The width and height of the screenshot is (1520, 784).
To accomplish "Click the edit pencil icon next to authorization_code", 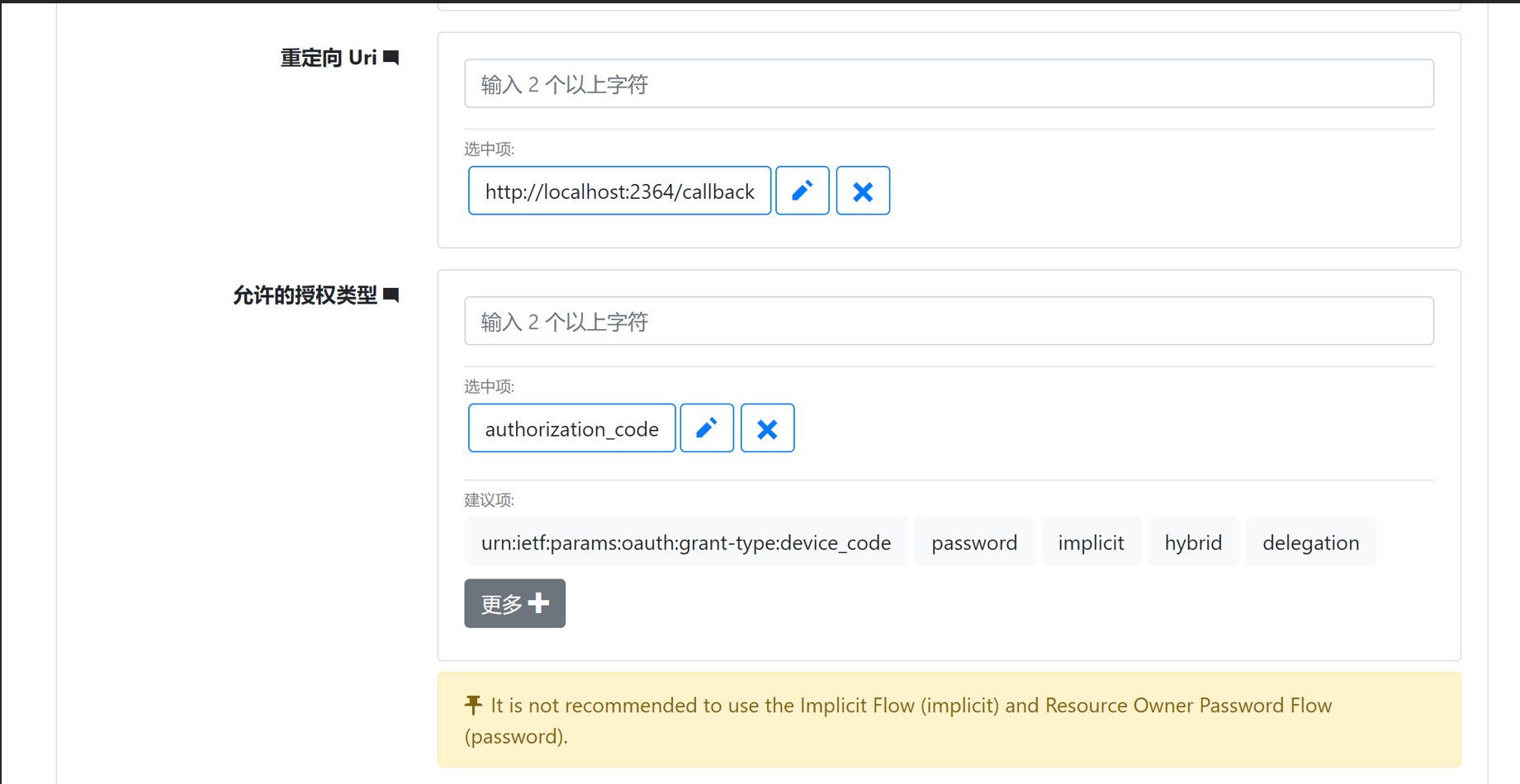I will pyautogui.click(x=706, y=427).
